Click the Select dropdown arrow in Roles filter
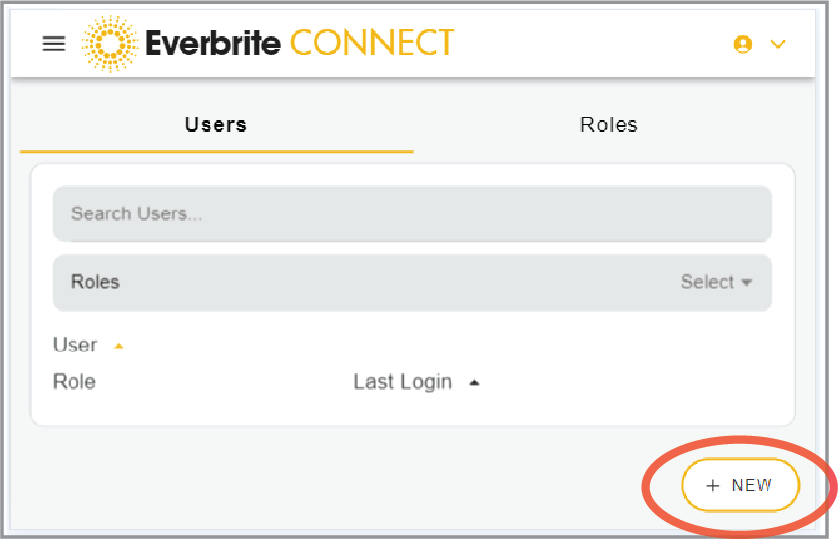The width and height of the screenshot is (838, 542). (746, 283)
